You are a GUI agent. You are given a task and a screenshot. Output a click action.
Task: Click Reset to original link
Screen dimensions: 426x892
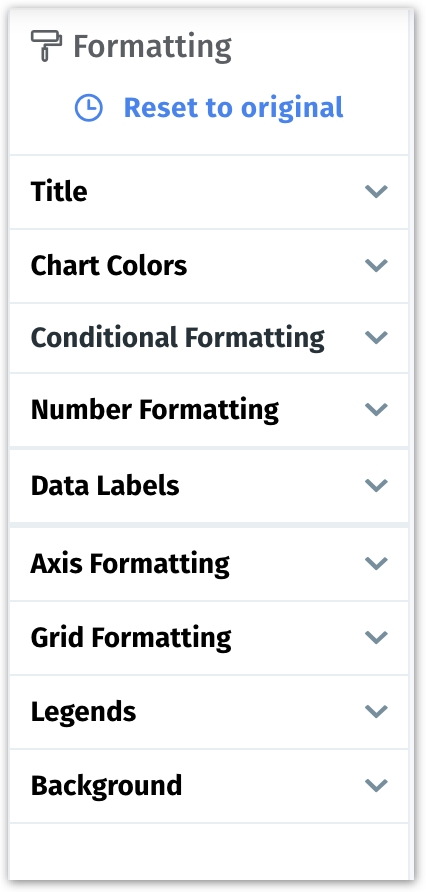click(x=233, y=108)
